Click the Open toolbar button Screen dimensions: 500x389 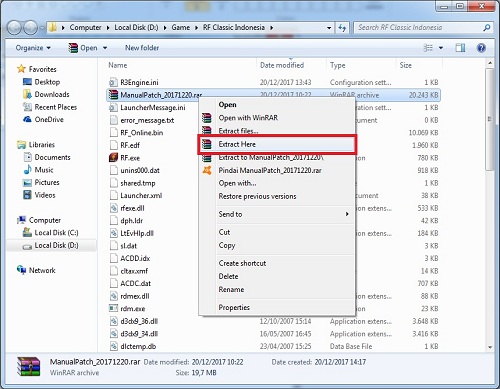[83, 48]
